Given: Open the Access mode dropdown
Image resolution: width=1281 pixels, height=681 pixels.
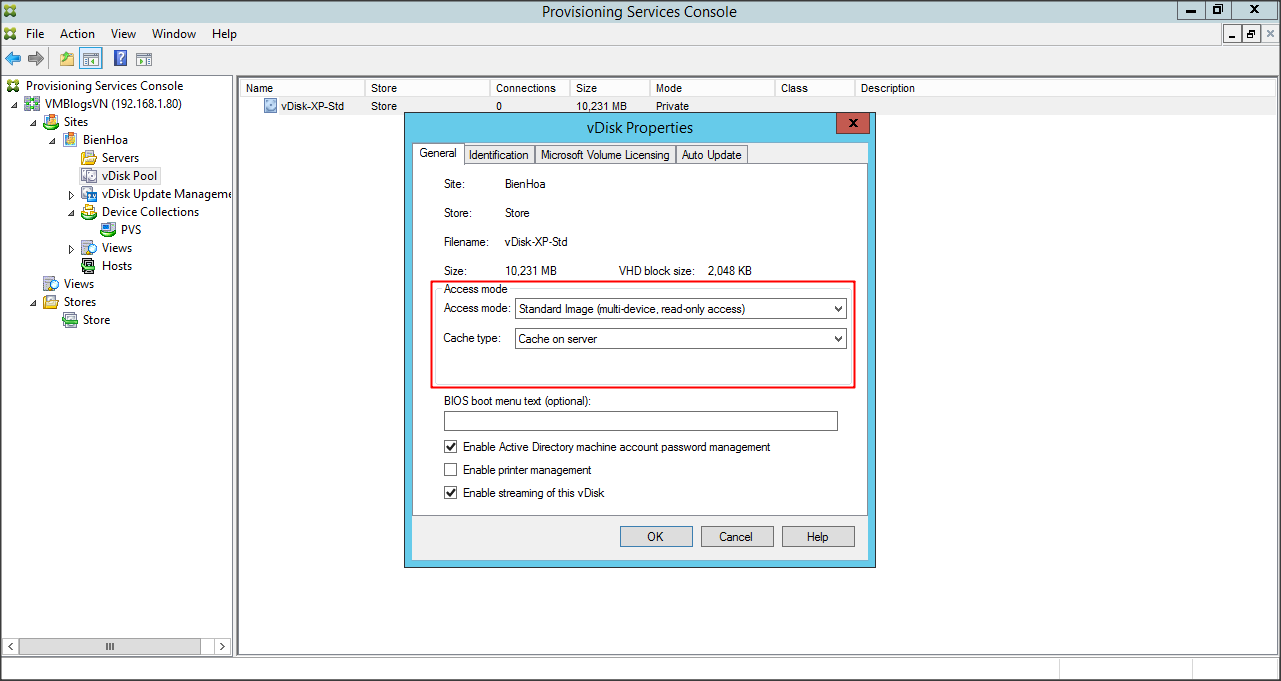Looking at the screenshot, I should coord(681,309).
